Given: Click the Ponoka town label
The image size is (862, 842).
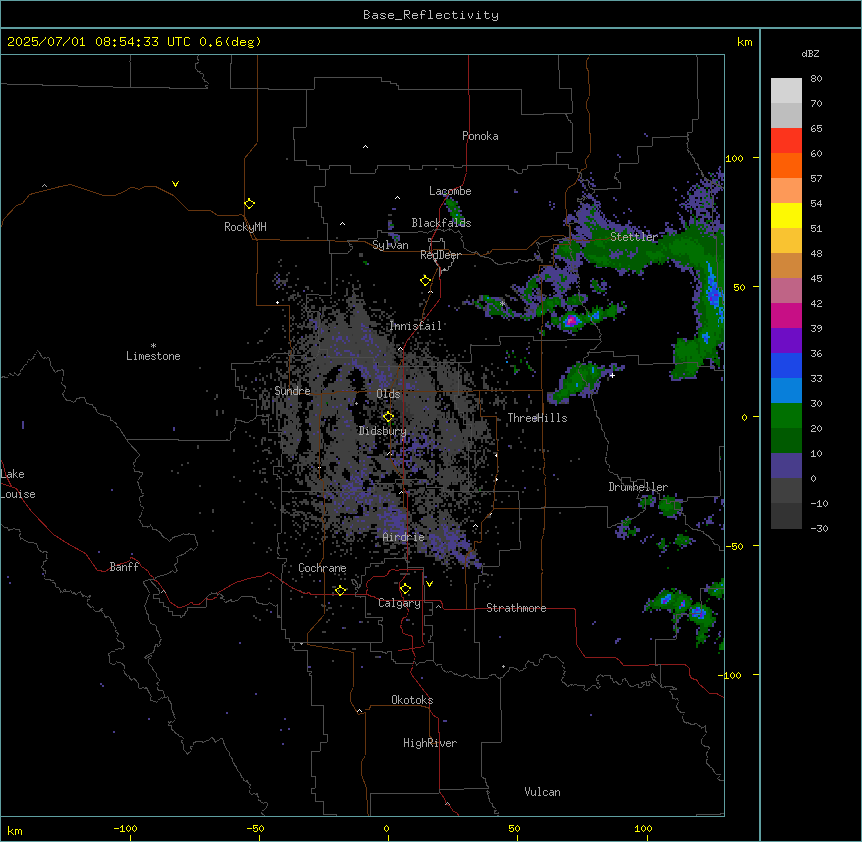Looking at the screenshot, I should [x=480, y=136].
